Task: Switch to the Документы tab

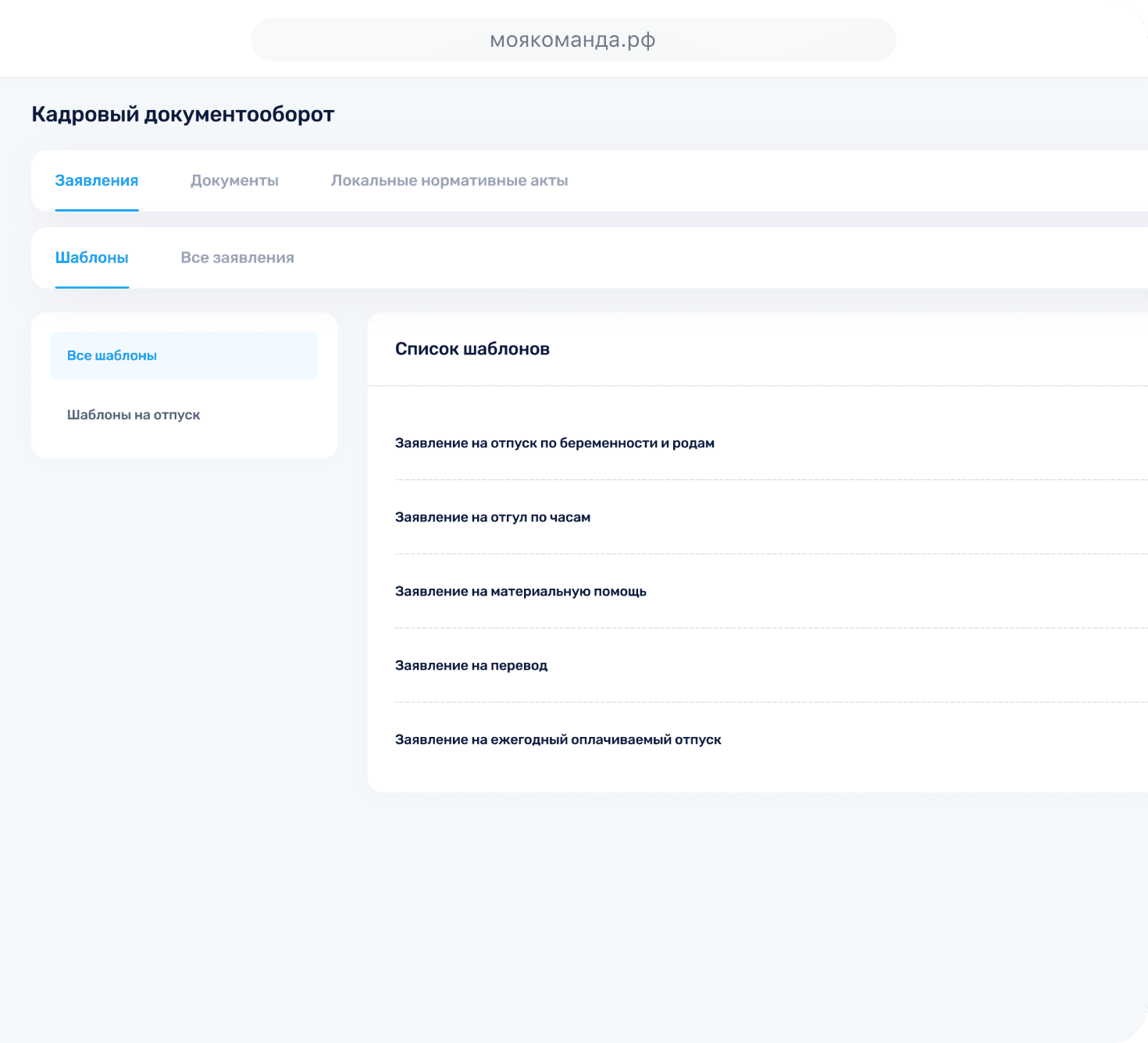Action: pos(234,180)
